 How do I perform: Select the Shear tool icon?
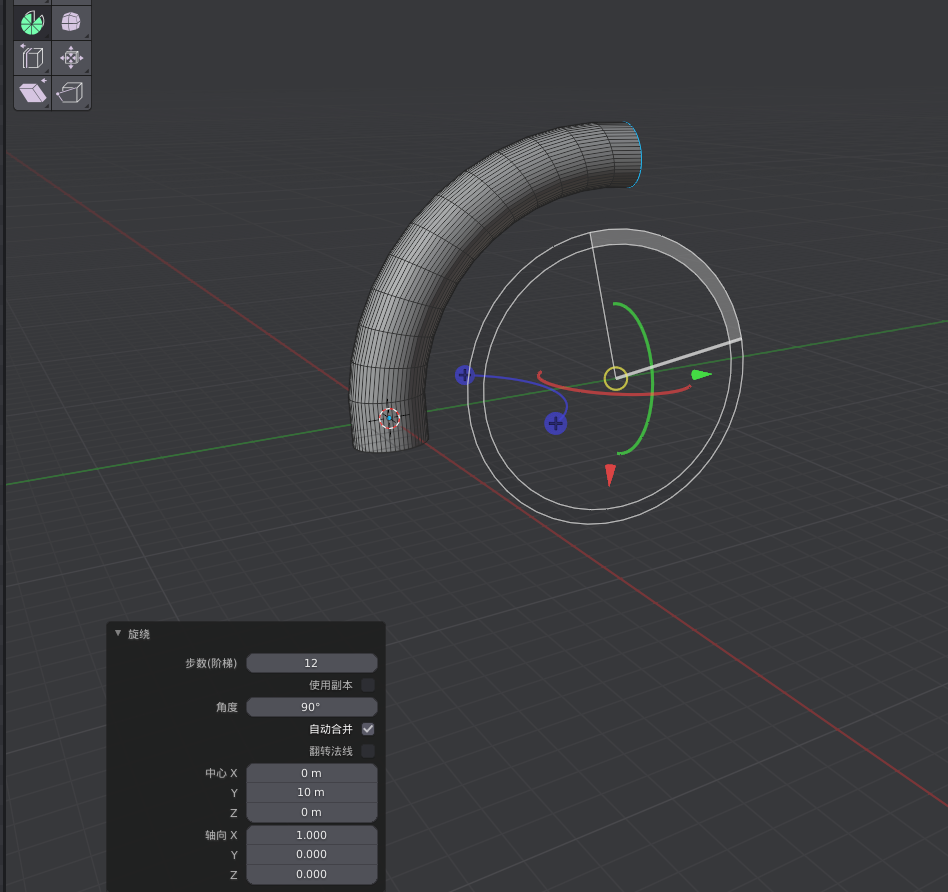[33, 93]
